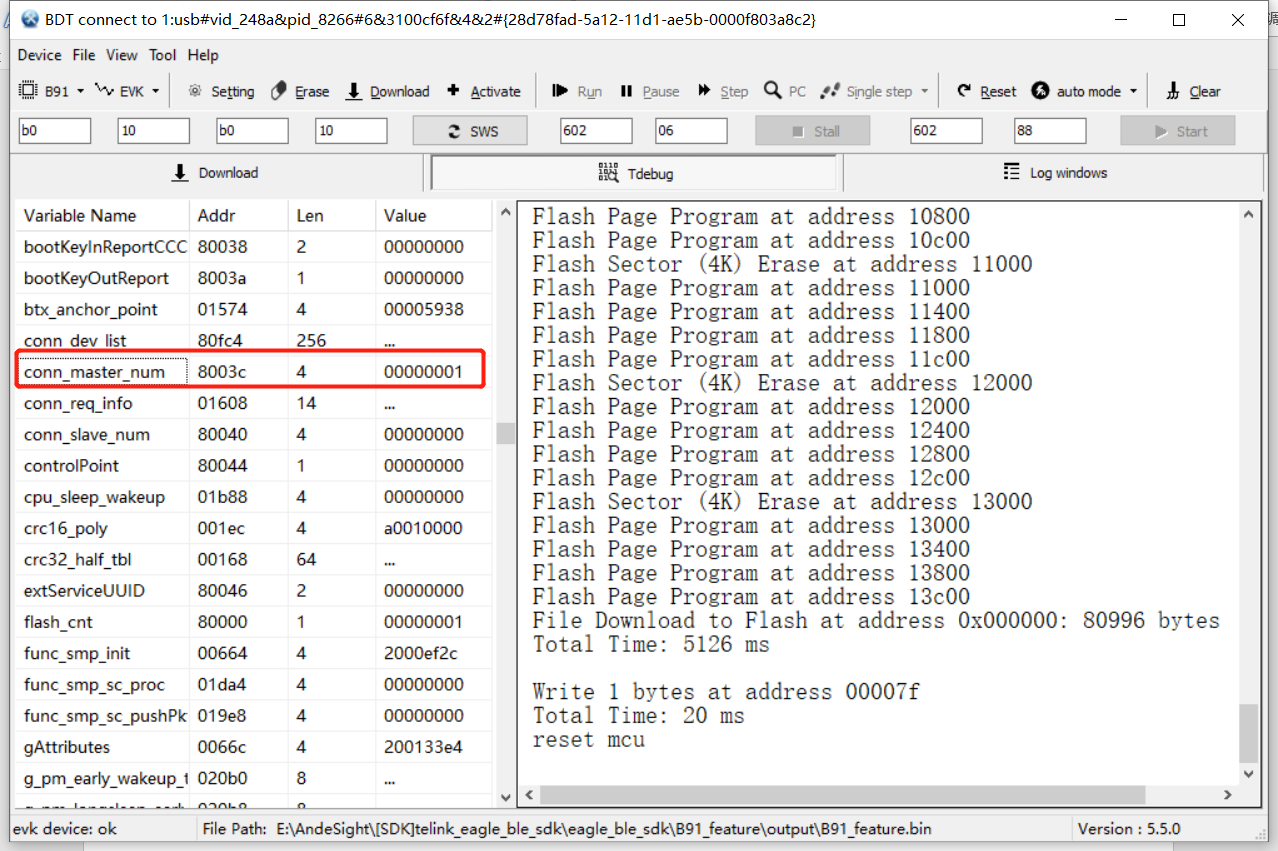The height and width of the screenshot is (851, 1278).
Task: Click log pane vertical scrollbar thumb
Action: click(x=1249, y=733)
